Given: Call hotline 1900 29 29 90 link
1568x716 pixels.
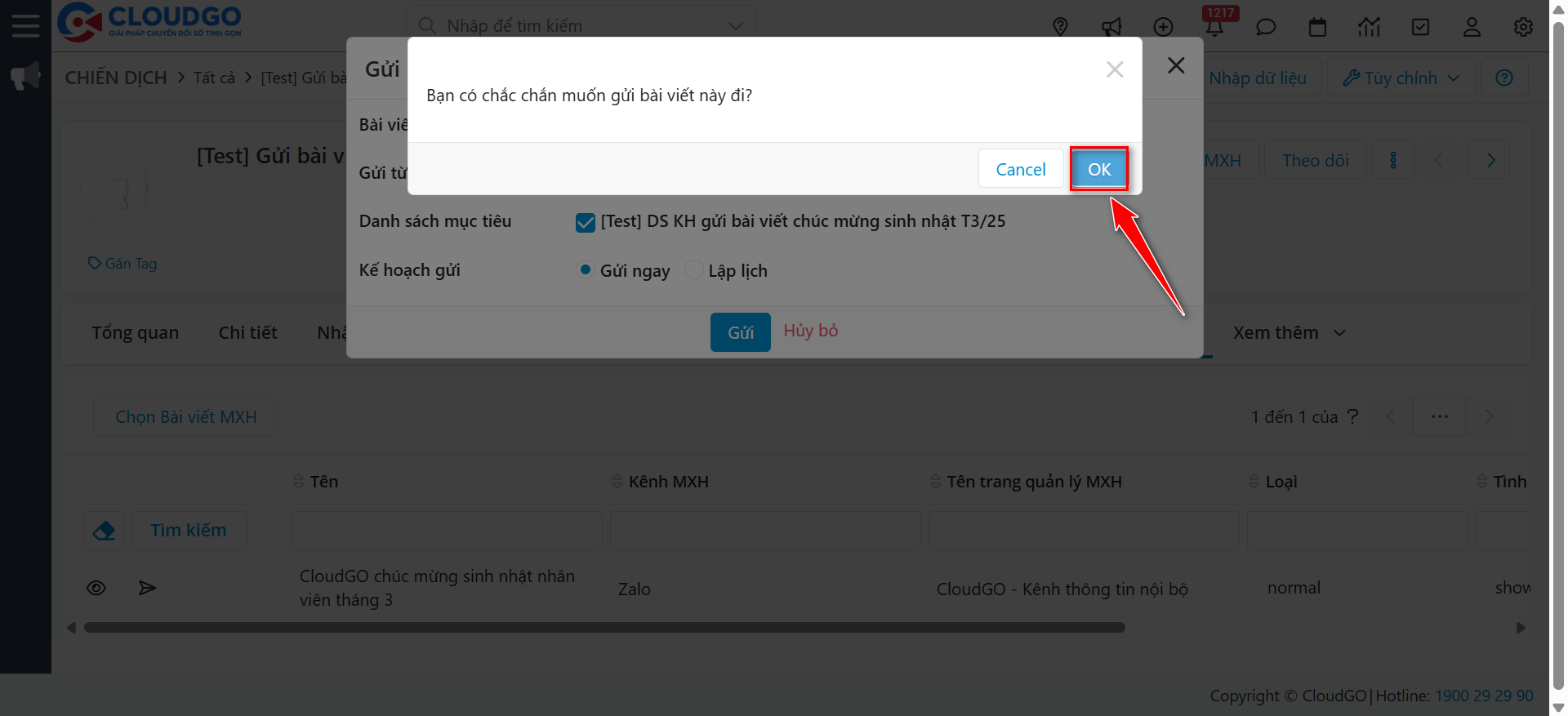Looking at the screenshot, I should [1484, 696].
